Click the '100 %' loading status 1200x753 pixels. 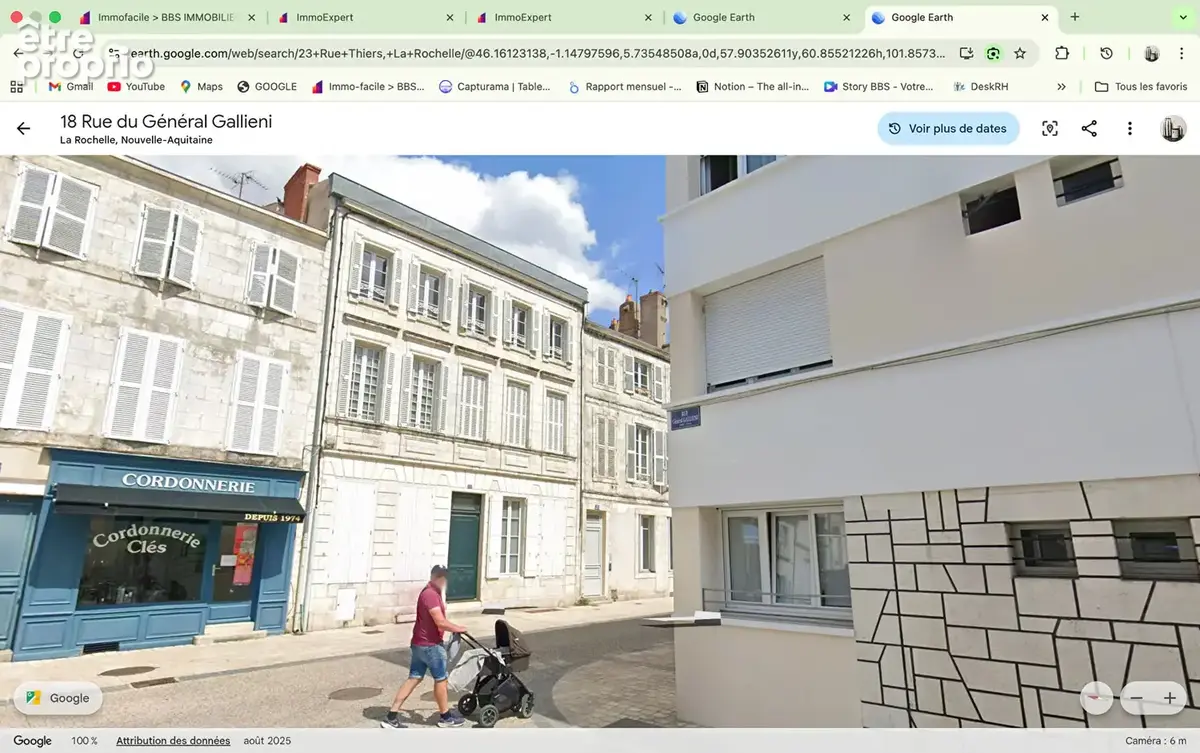coord(85,741)
